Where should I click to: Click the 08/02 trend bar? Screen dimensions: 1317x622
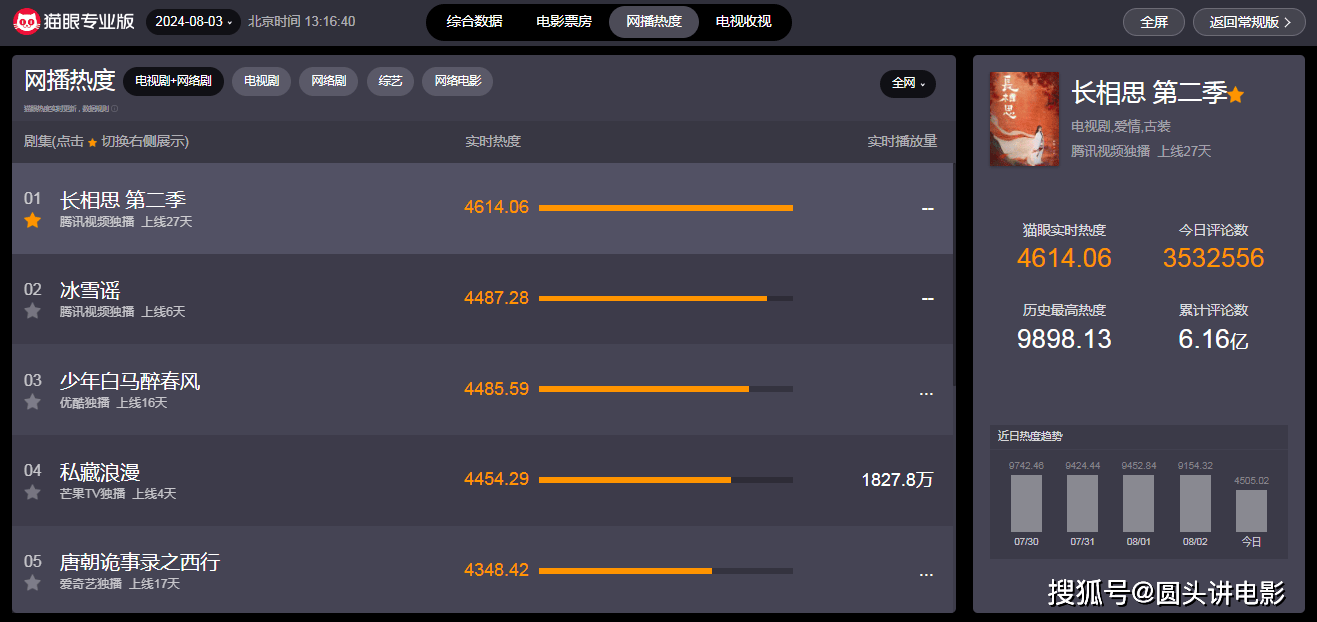click(x=1195, y=503)
